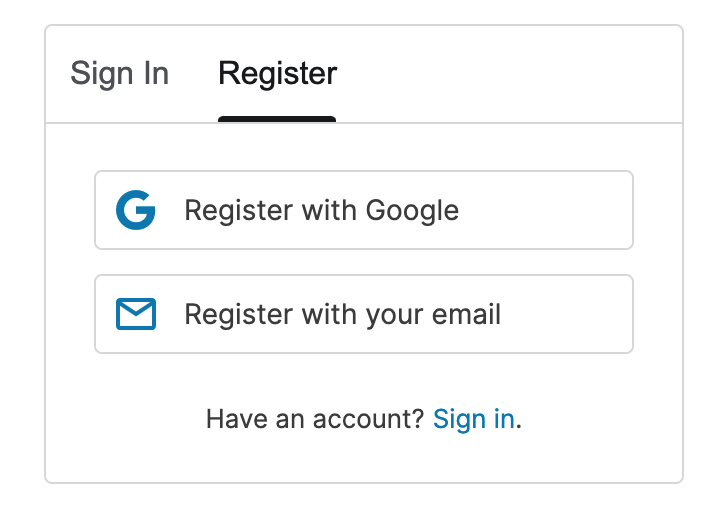Click "Sign in" beside "Have an account?"
Screen dimensions: 724x518
coord(474,419)
